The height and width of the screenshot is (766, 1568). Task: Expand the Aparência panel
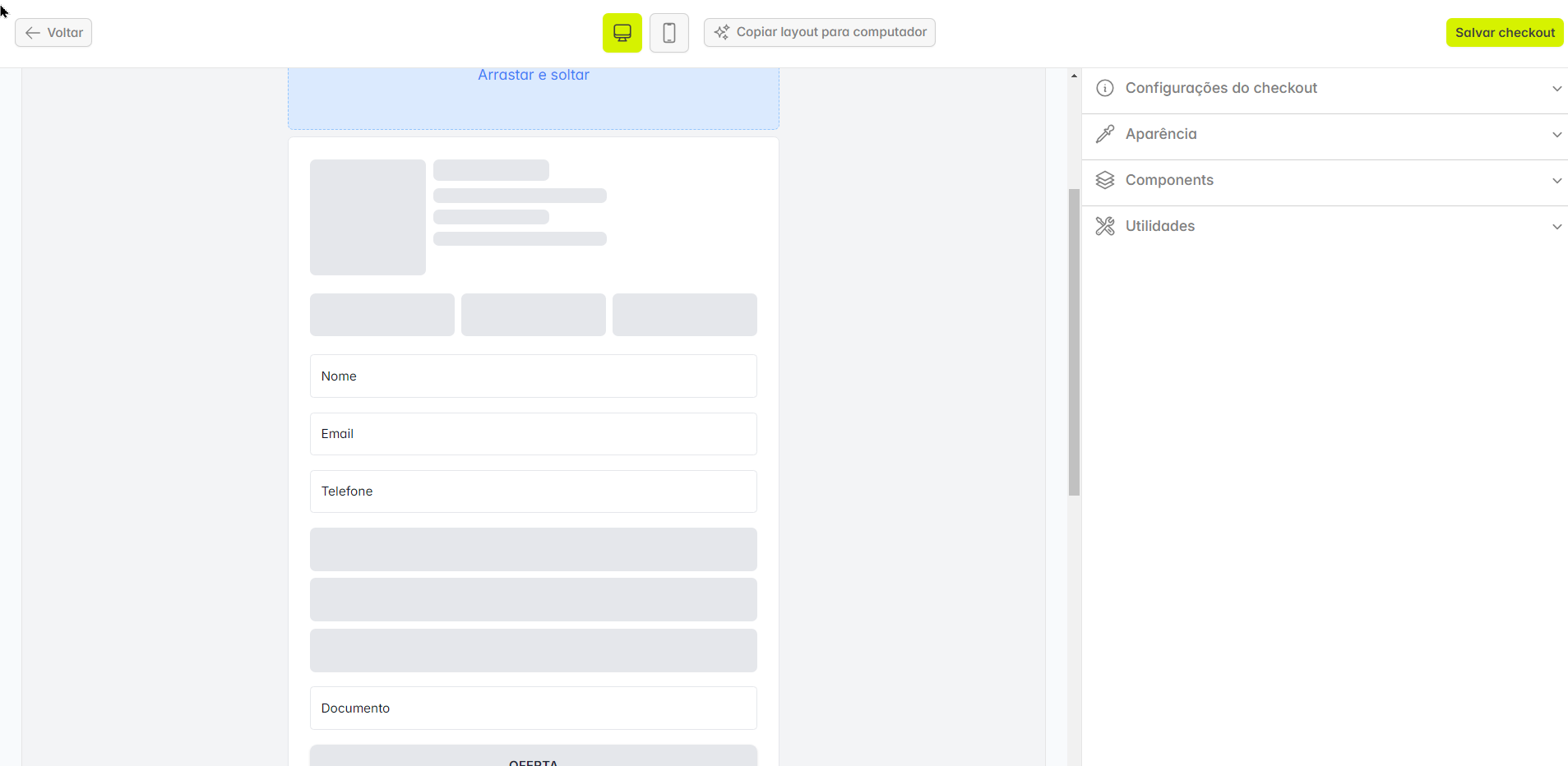1556,134
